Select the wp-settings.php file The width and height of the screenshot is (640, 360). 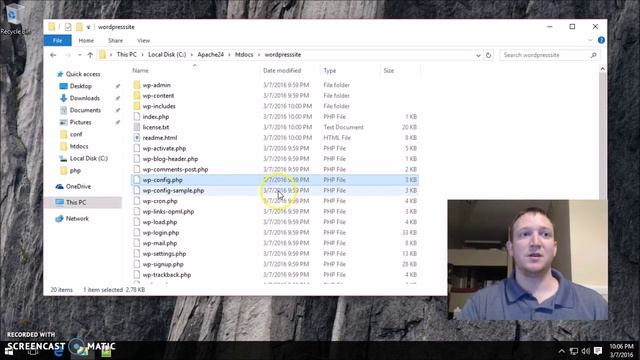click(x=164, y=254)
